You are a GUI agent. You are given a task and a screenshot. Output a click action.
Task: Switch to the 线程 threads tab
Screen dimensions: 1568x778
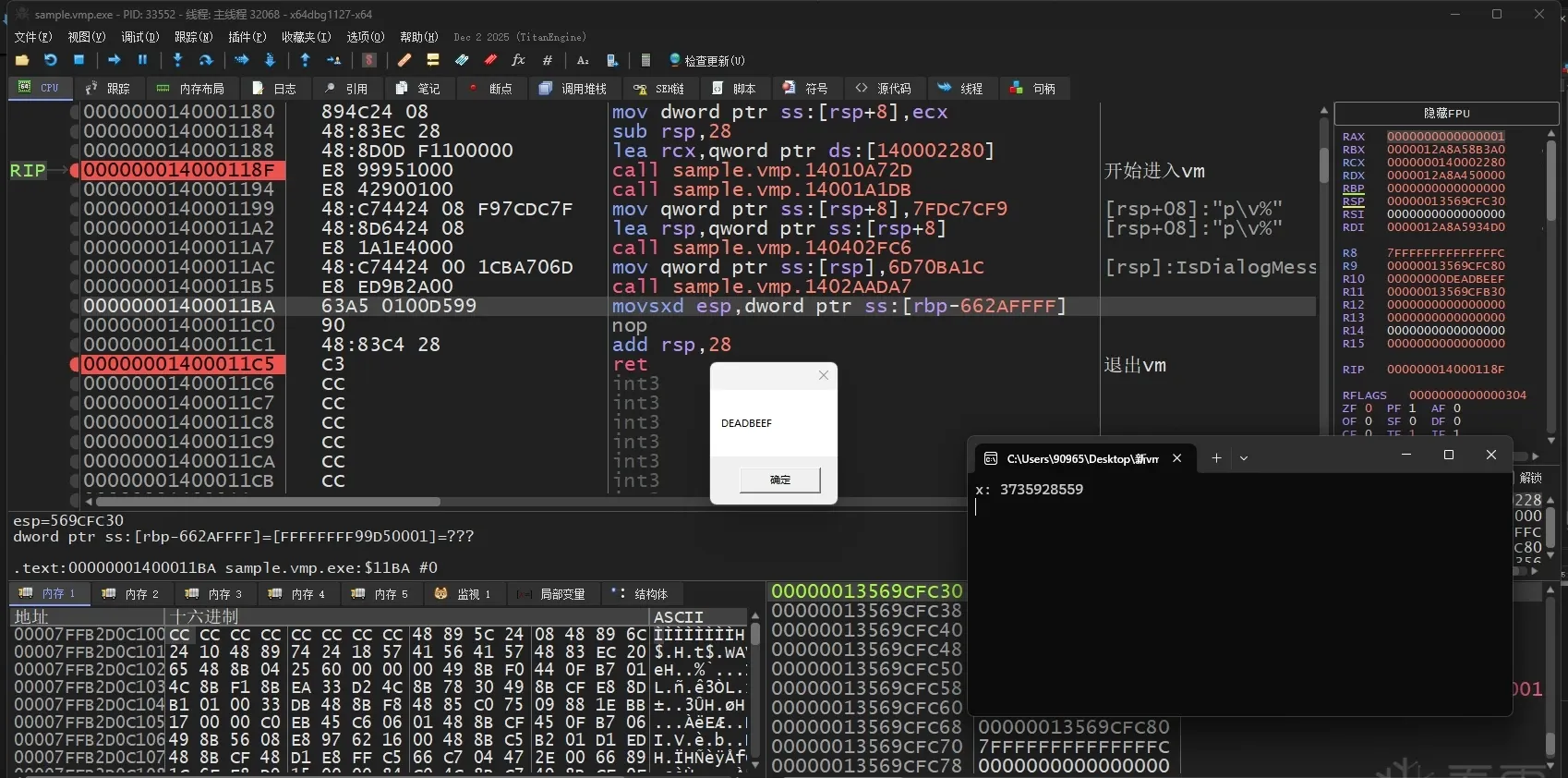960,89
